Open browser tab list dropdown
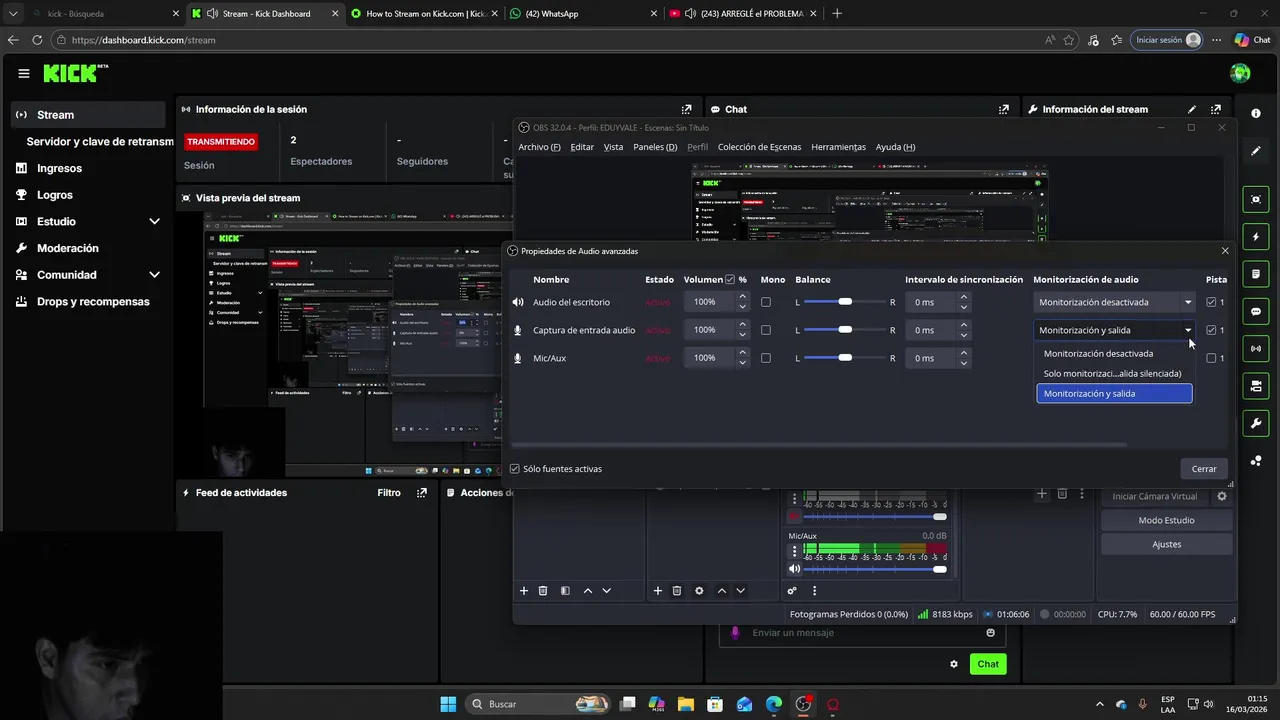Viewport: 1280px width, 720px height. tap(13, 14)
